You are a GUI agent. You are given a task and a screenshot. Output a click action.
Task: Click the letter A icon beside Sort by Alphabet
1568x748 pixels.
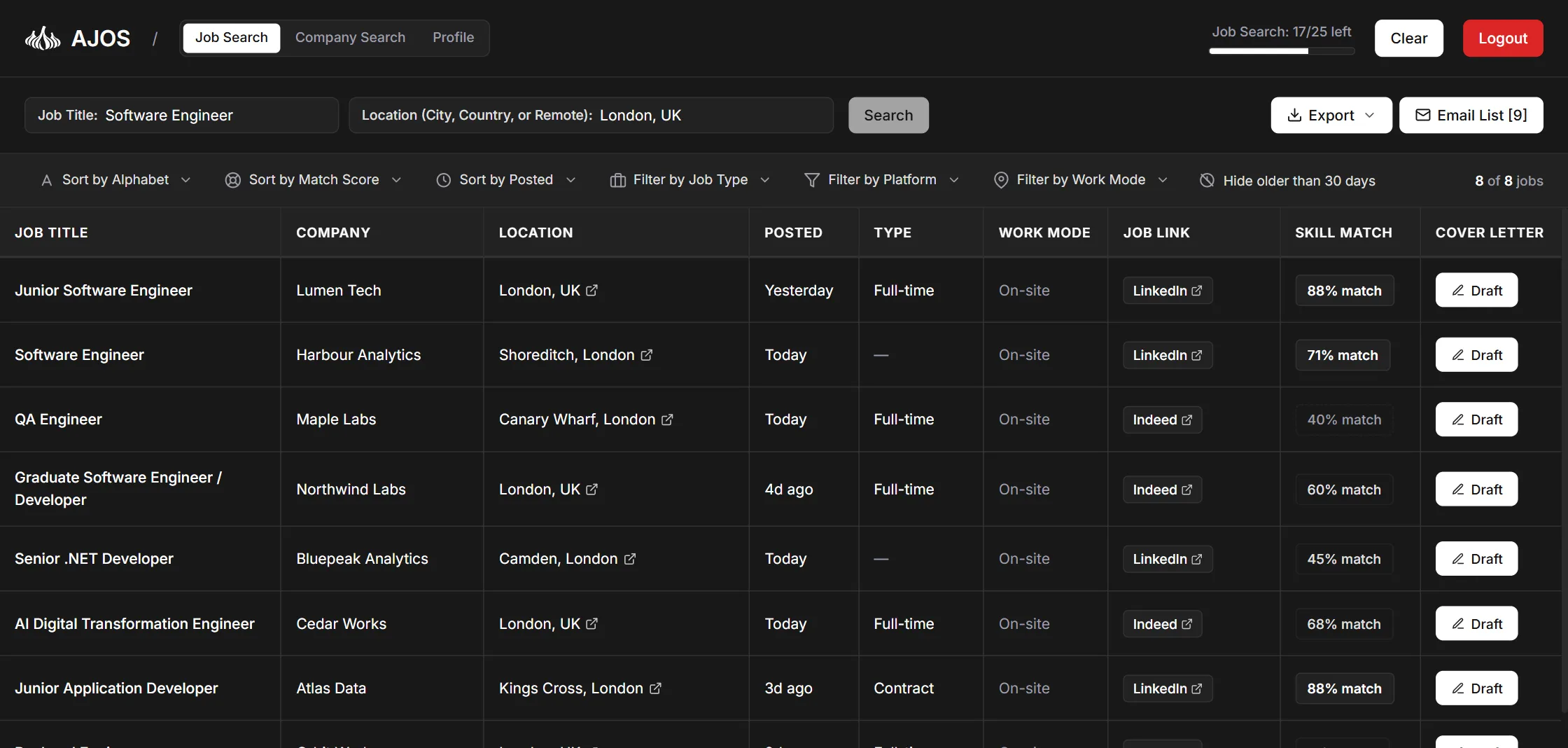[47, 180]
